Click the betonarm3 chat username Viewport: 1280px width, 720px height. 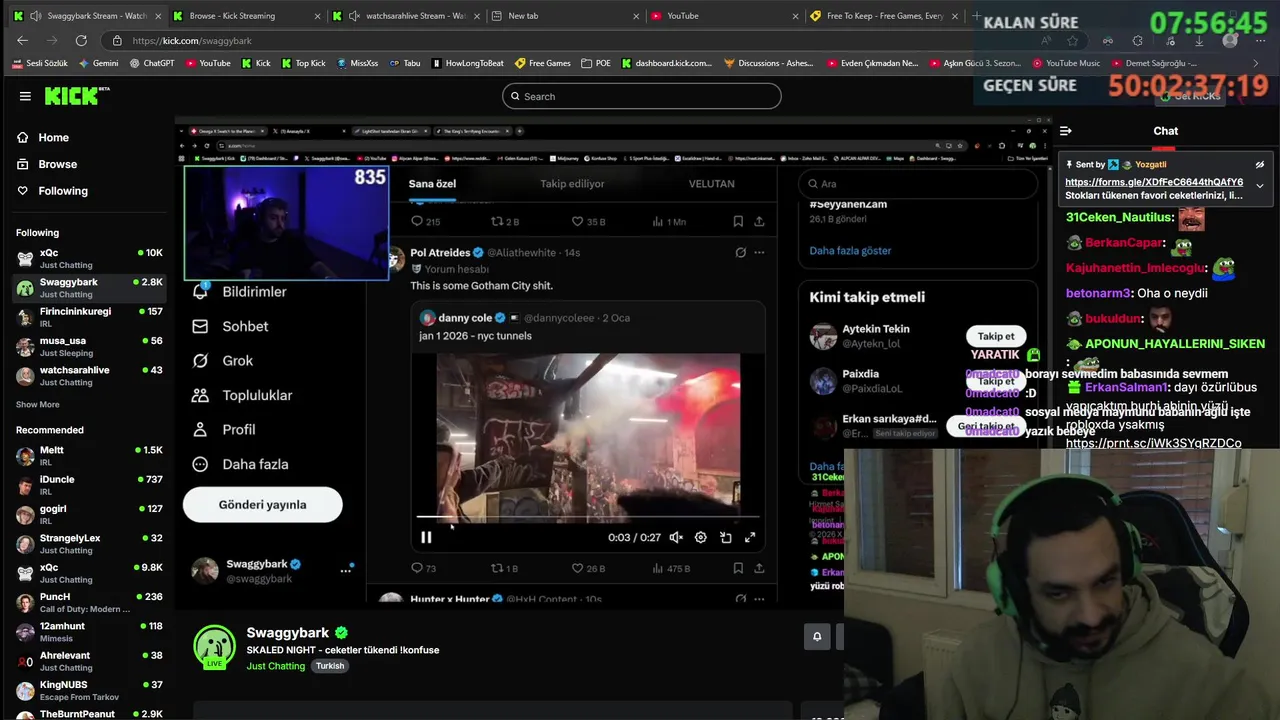[x=1098, y=293]
